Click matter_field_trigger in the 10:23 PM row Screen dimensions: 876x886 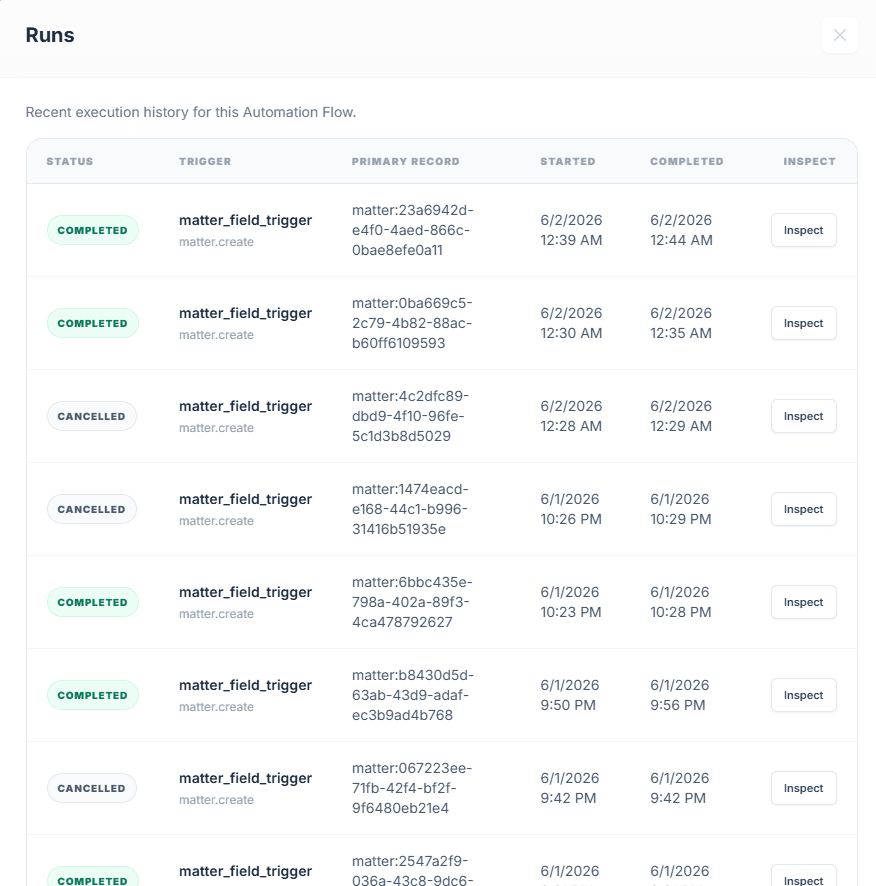tap(245, 592)
